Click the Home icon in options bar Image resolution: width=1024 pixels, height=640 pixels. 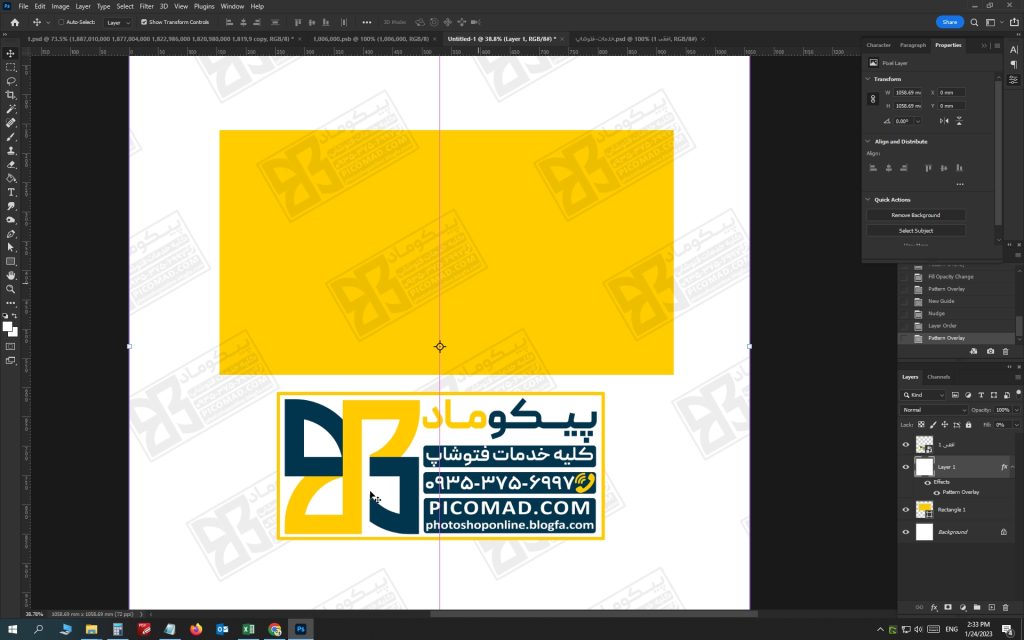coord(14,22)
